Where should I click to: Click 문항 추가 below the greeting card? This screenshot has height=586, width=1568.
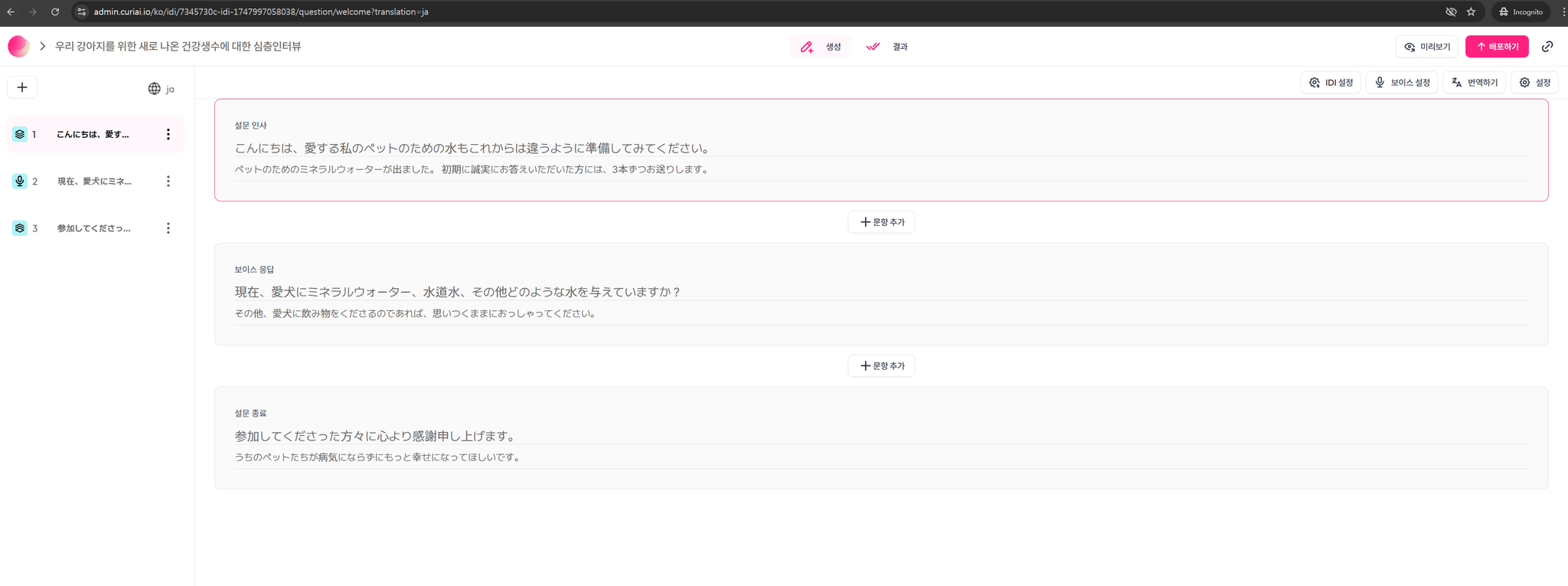[x=881, y=222]
